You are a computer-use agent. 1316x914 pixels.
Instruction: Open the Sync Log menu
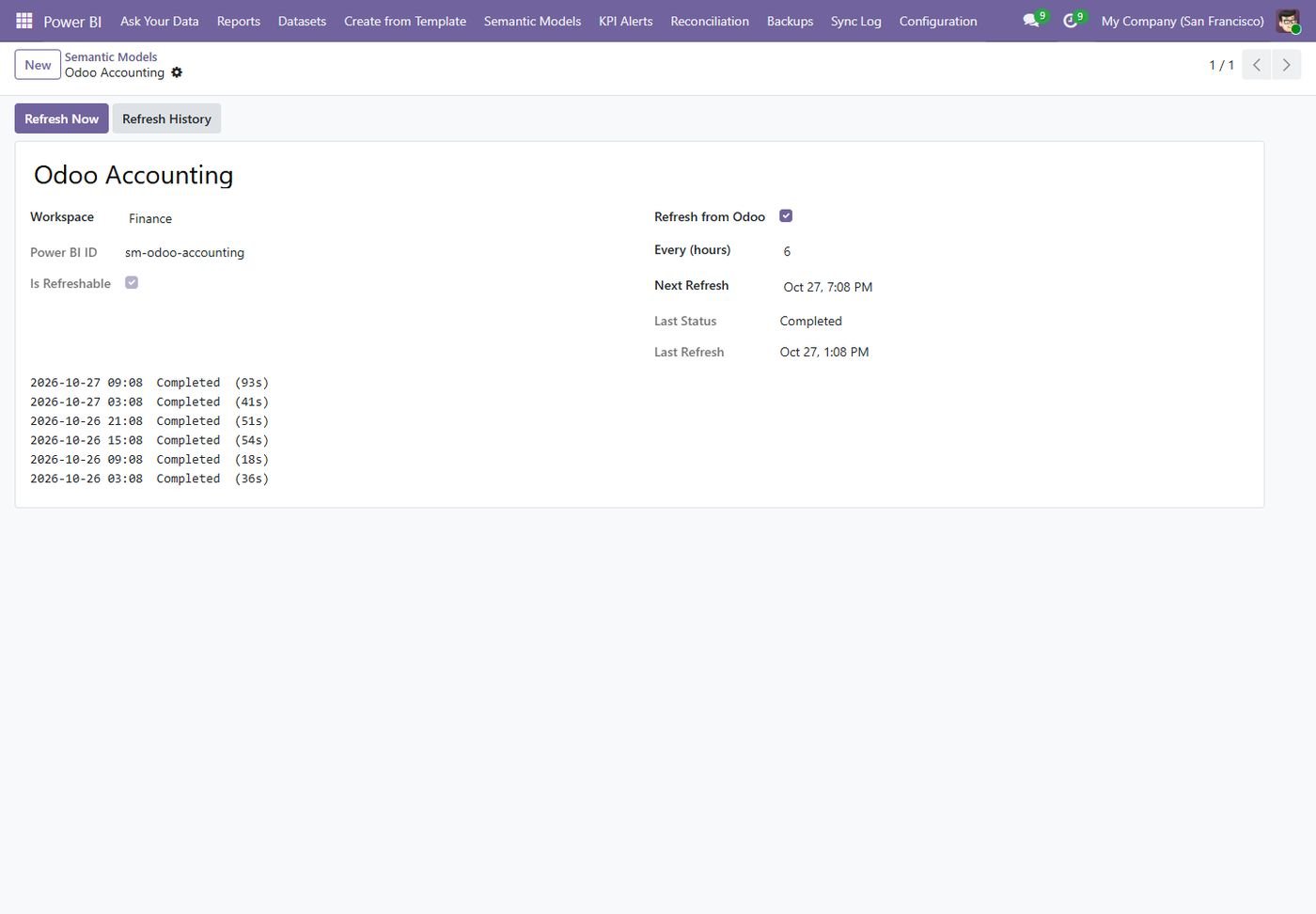click(856, 21)
